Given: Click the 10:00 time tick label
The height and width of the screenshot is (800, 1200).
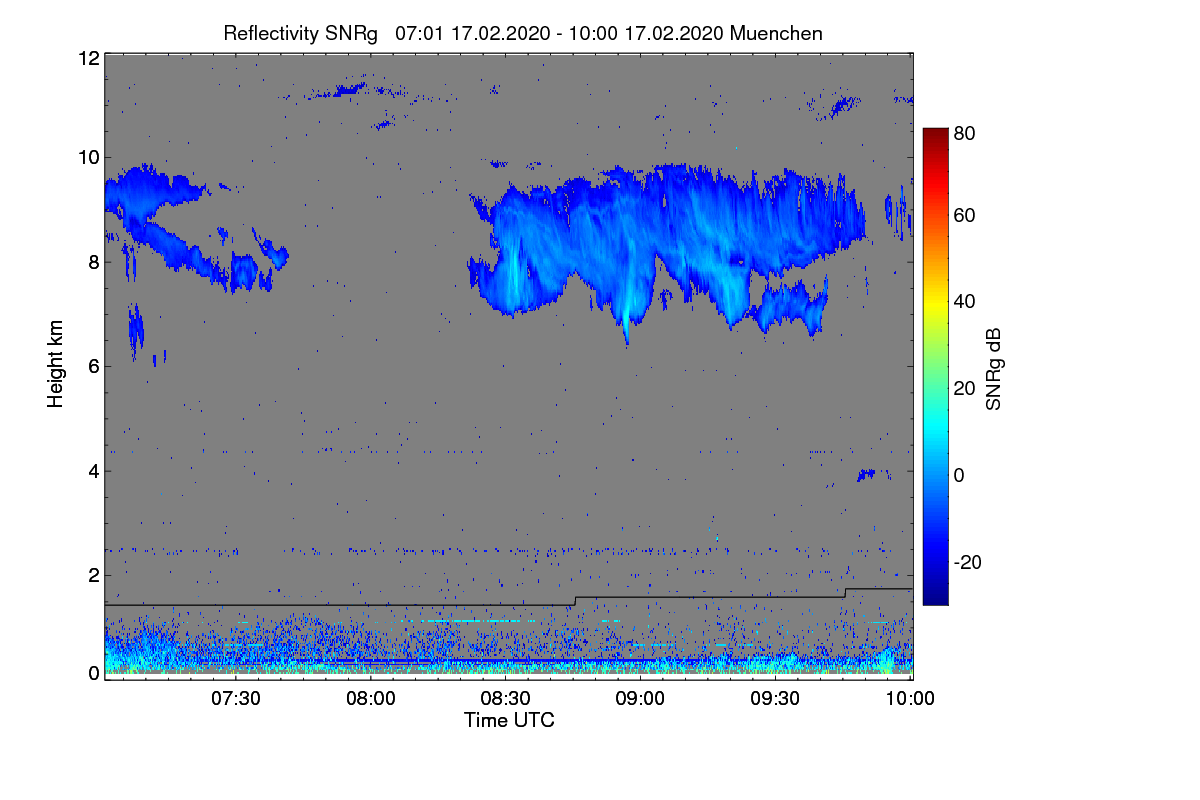Looking at the screenshot, I should click(910, 698).
